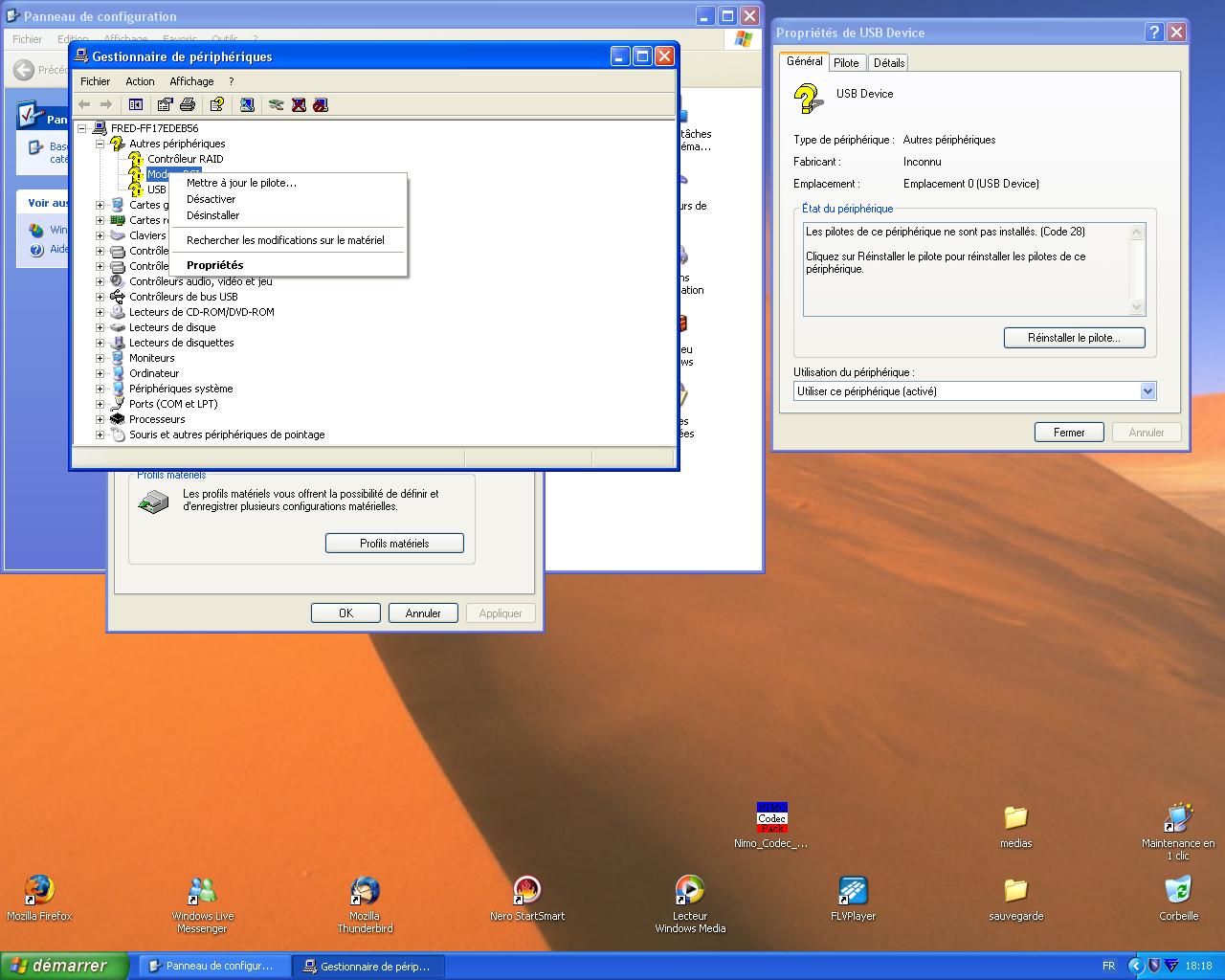Expand Contrôleurs de bus USB
The height and width of the screenshot is (980, 1225).
pyautogui.click(x=100, y=297)
